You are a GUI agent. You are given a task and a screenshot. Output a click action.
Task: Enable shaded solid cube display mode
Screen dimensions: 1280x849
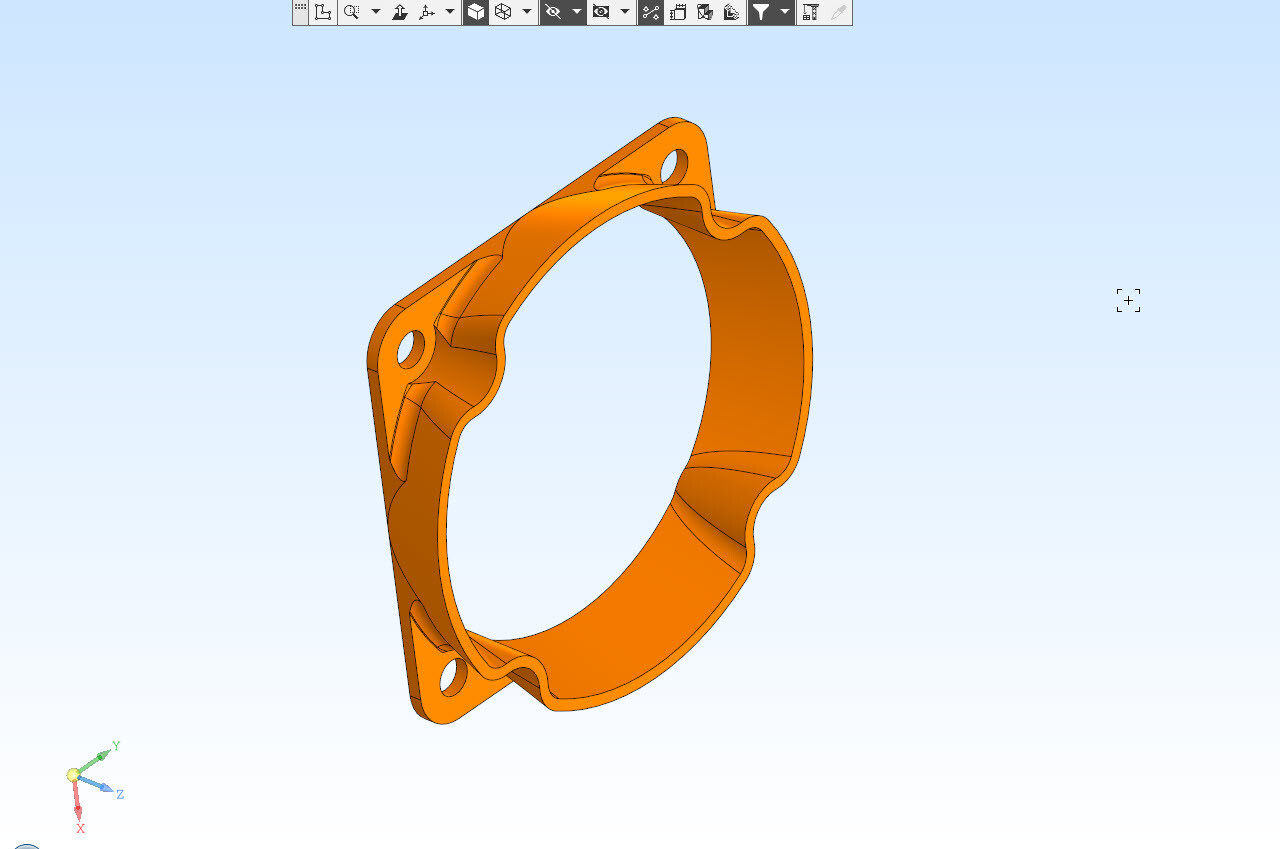[x=476, y=12]
